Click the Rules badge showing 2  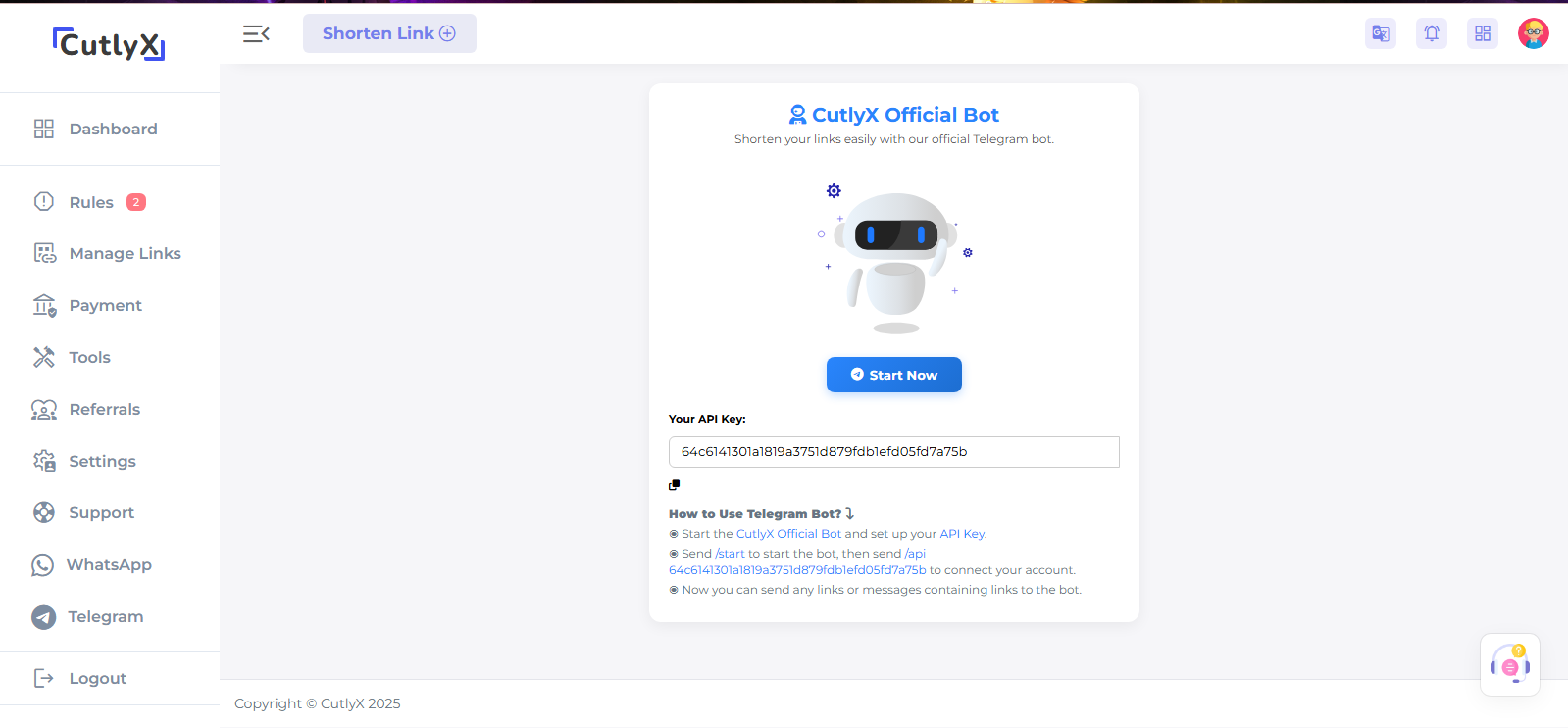pyautogui.click(x=136, y=202)
